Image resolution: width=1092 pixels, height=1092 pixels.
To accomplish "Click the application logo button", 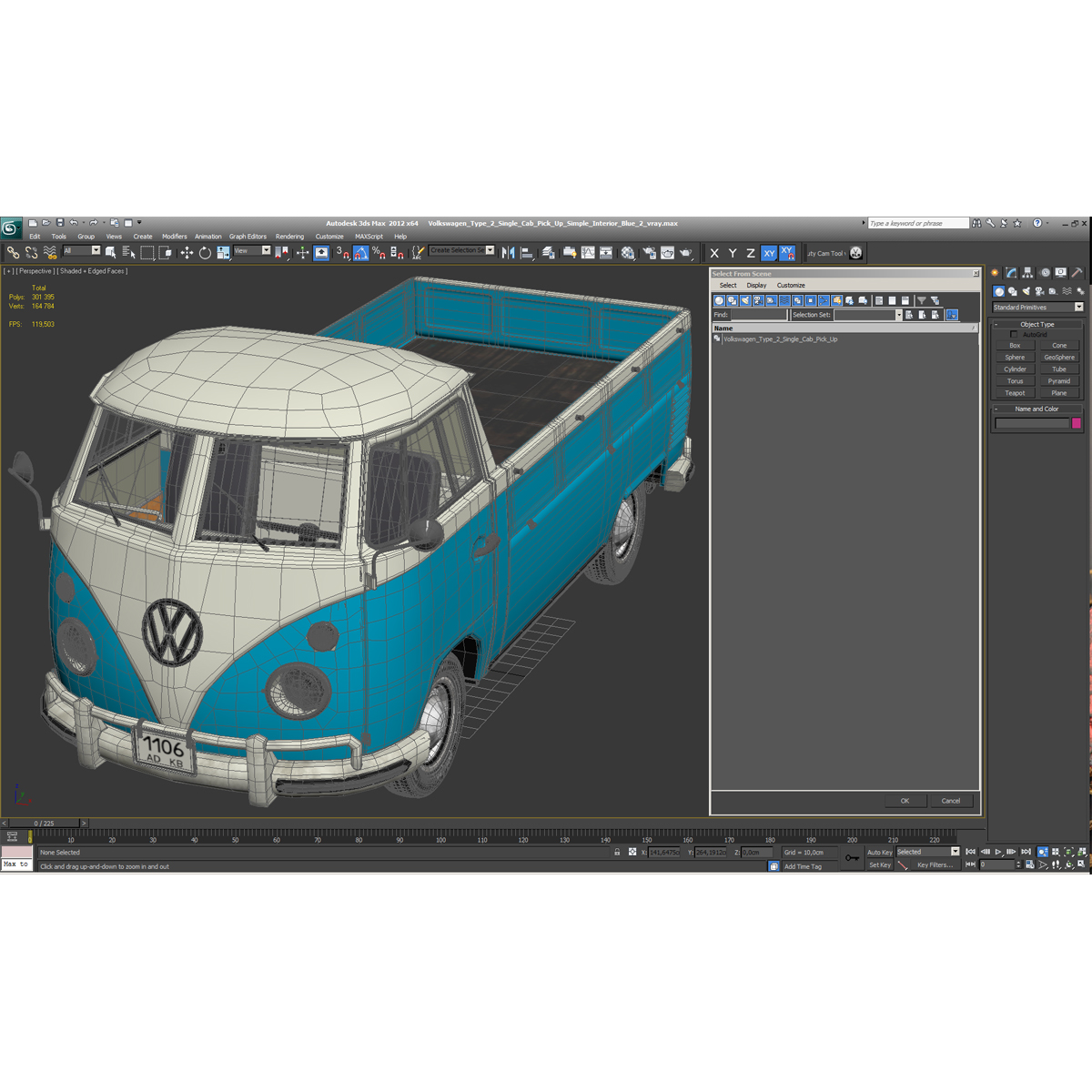I will tap(11, 227).
